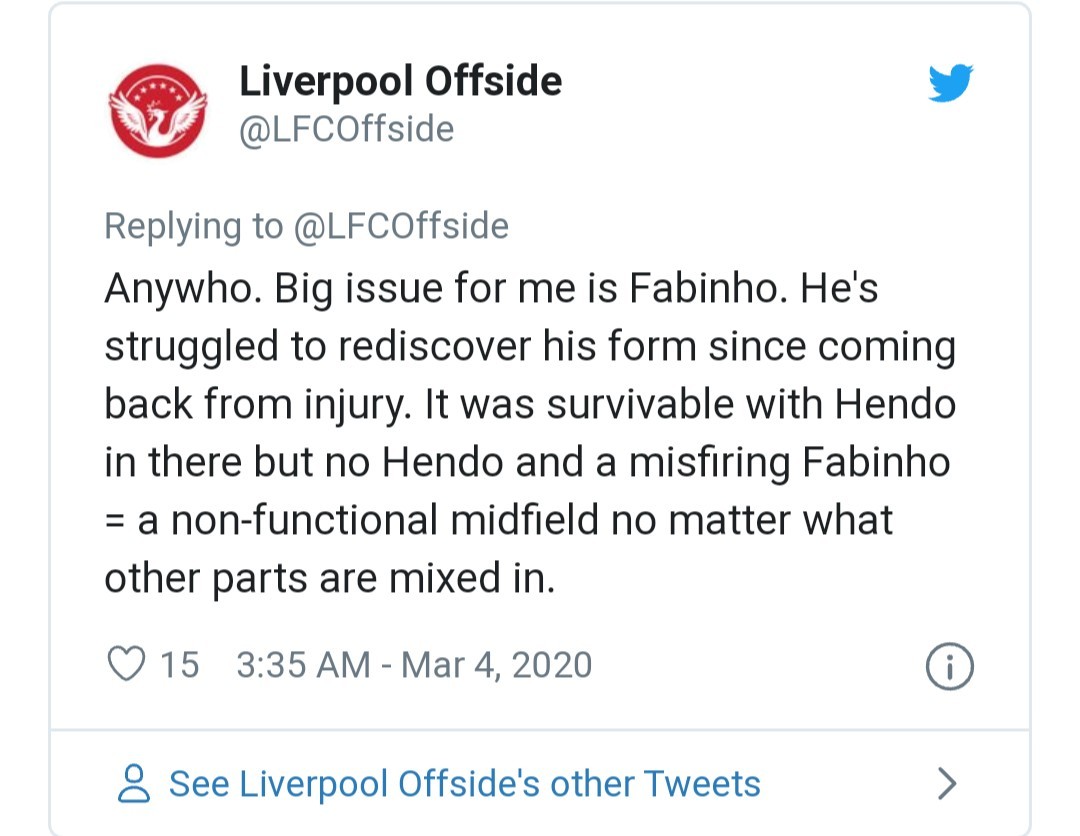Viewport: 1080px width, 836px height.
Task: Click the tweet body text area
Action: coord(530,430)
